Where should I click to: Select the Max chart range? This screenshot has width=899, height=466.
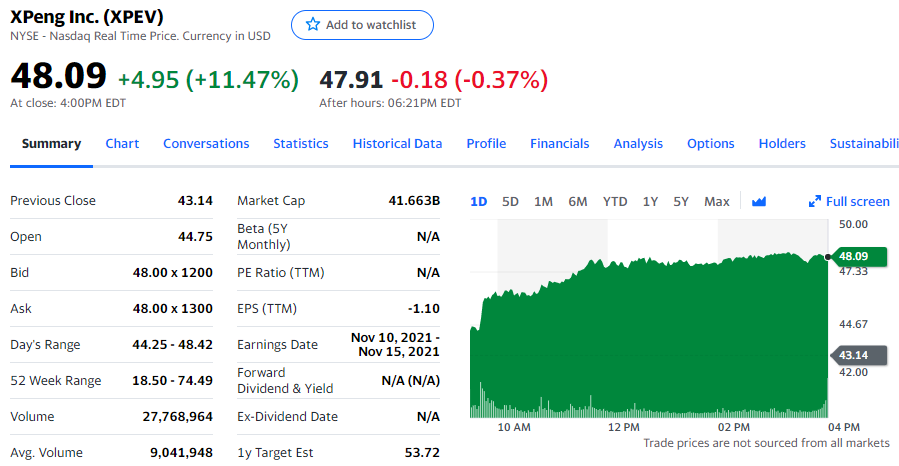pyautogui.click(x=717, y=201)
